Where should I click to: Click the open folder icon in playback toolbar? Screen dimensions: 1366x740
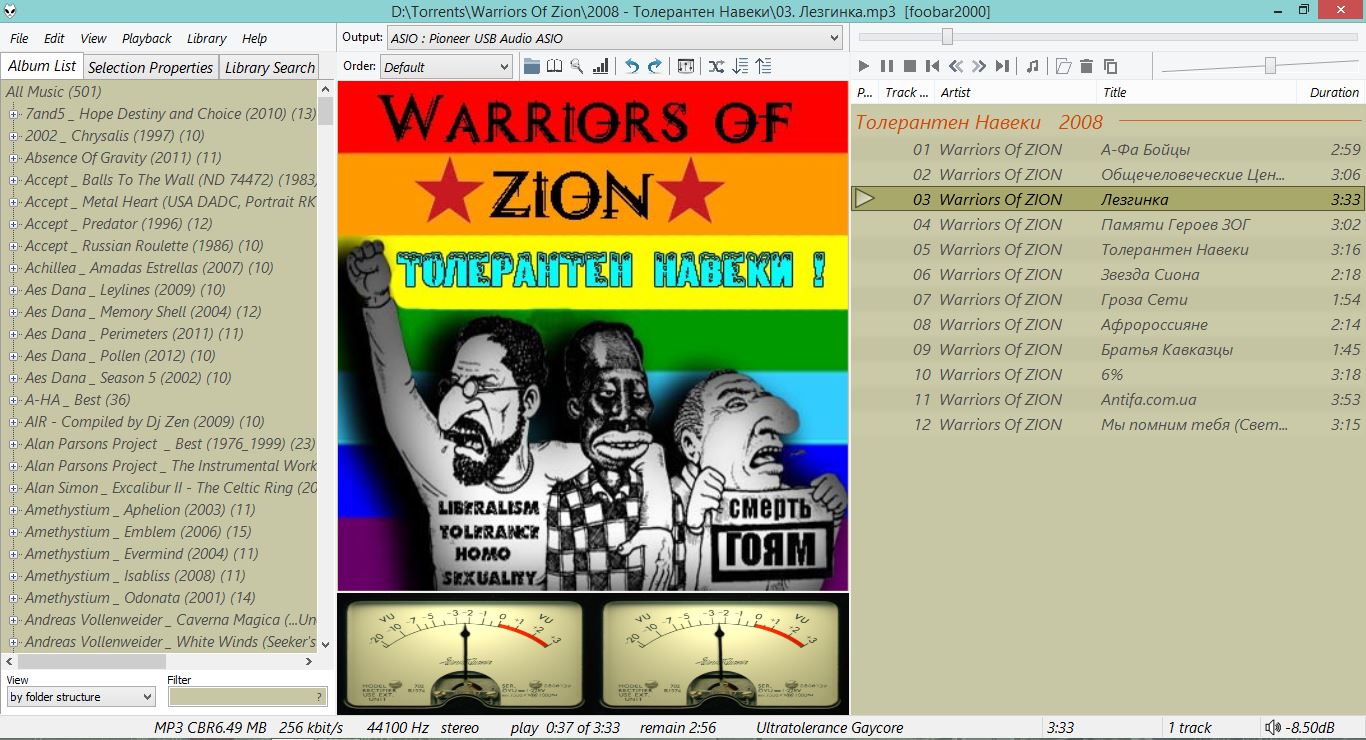click(1063, 66)
